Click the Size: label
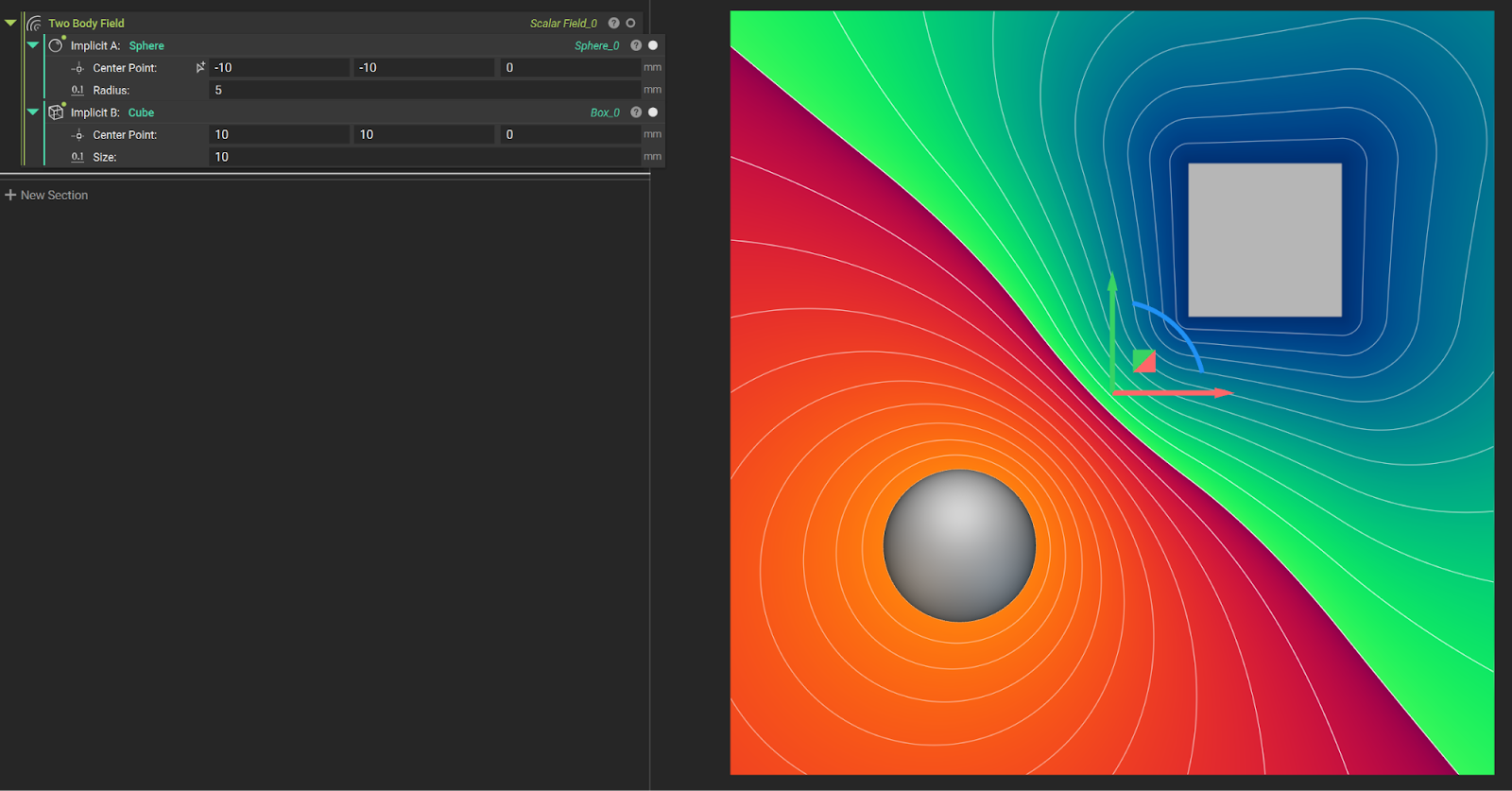This screenshot has height=791, width=1512. click(x=105, y=157)
